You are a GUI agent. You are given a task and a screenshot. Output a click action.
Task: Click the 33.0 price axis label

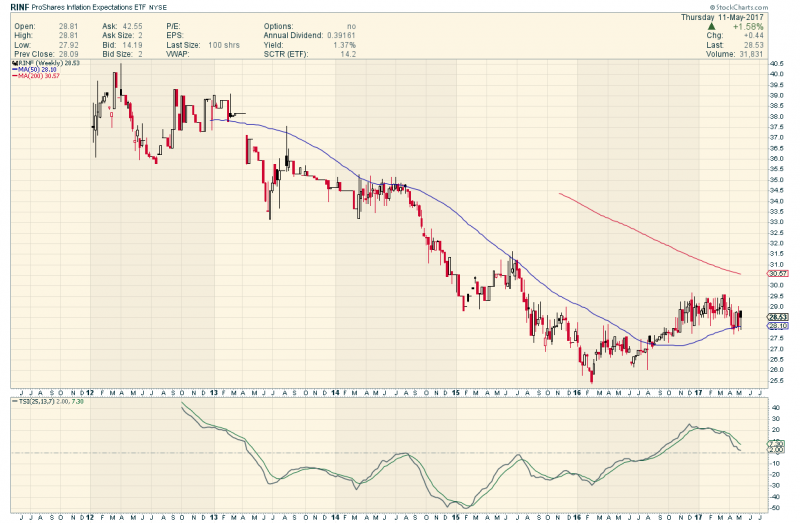click(x=778, y=222)
